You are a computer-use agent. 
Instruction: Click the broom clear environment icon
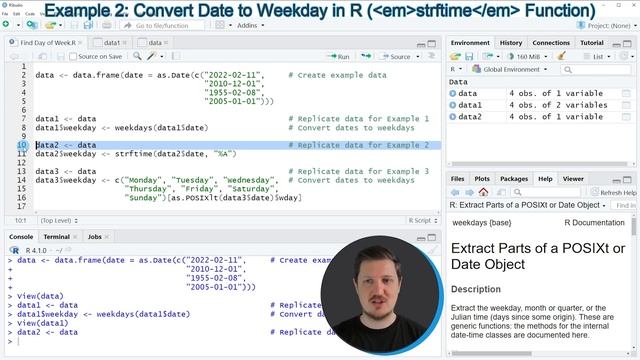561,56
